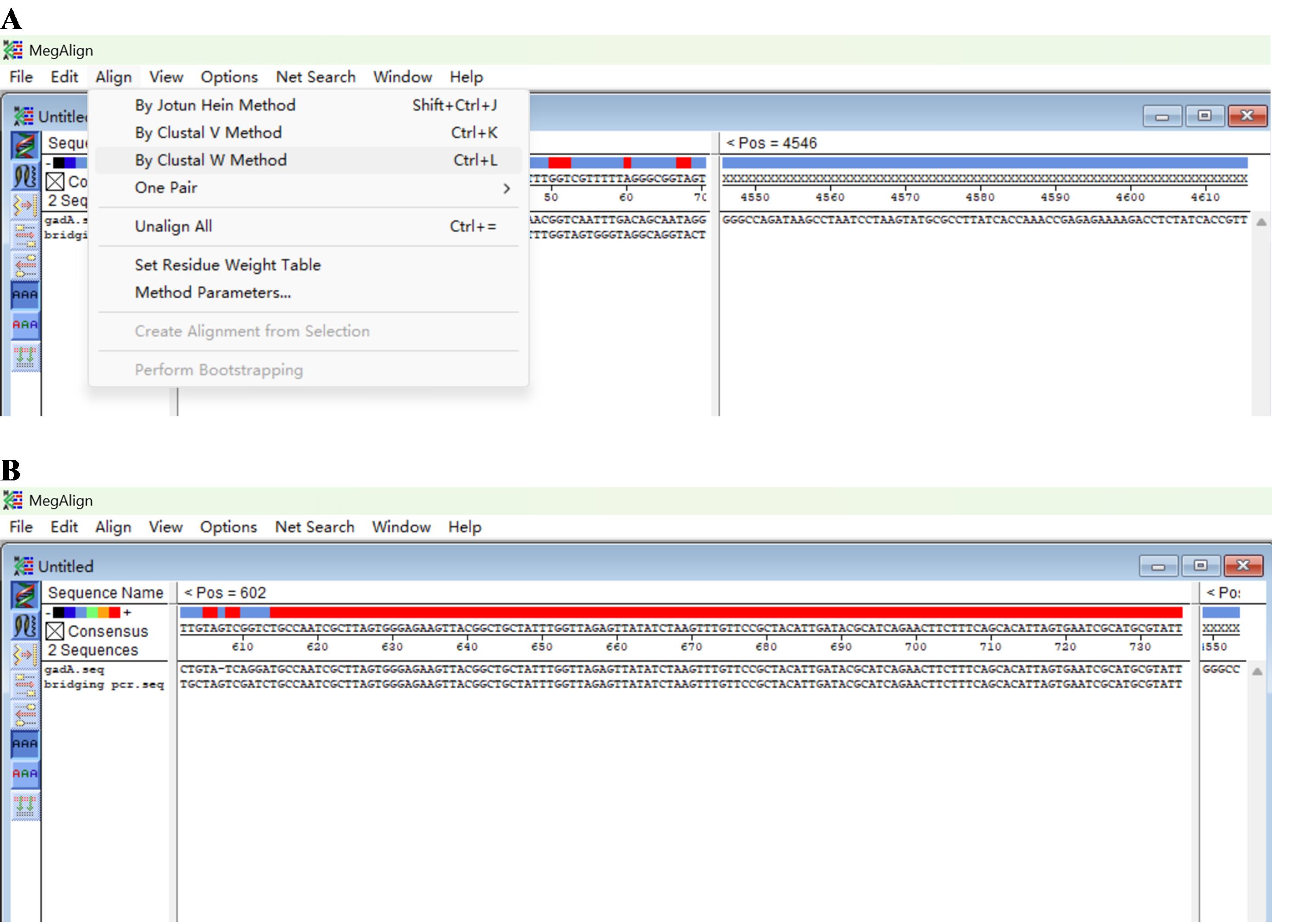The image size is (1297, 924).
Task: Select the black AAA text icon in panel B
Action: [25, 744]
